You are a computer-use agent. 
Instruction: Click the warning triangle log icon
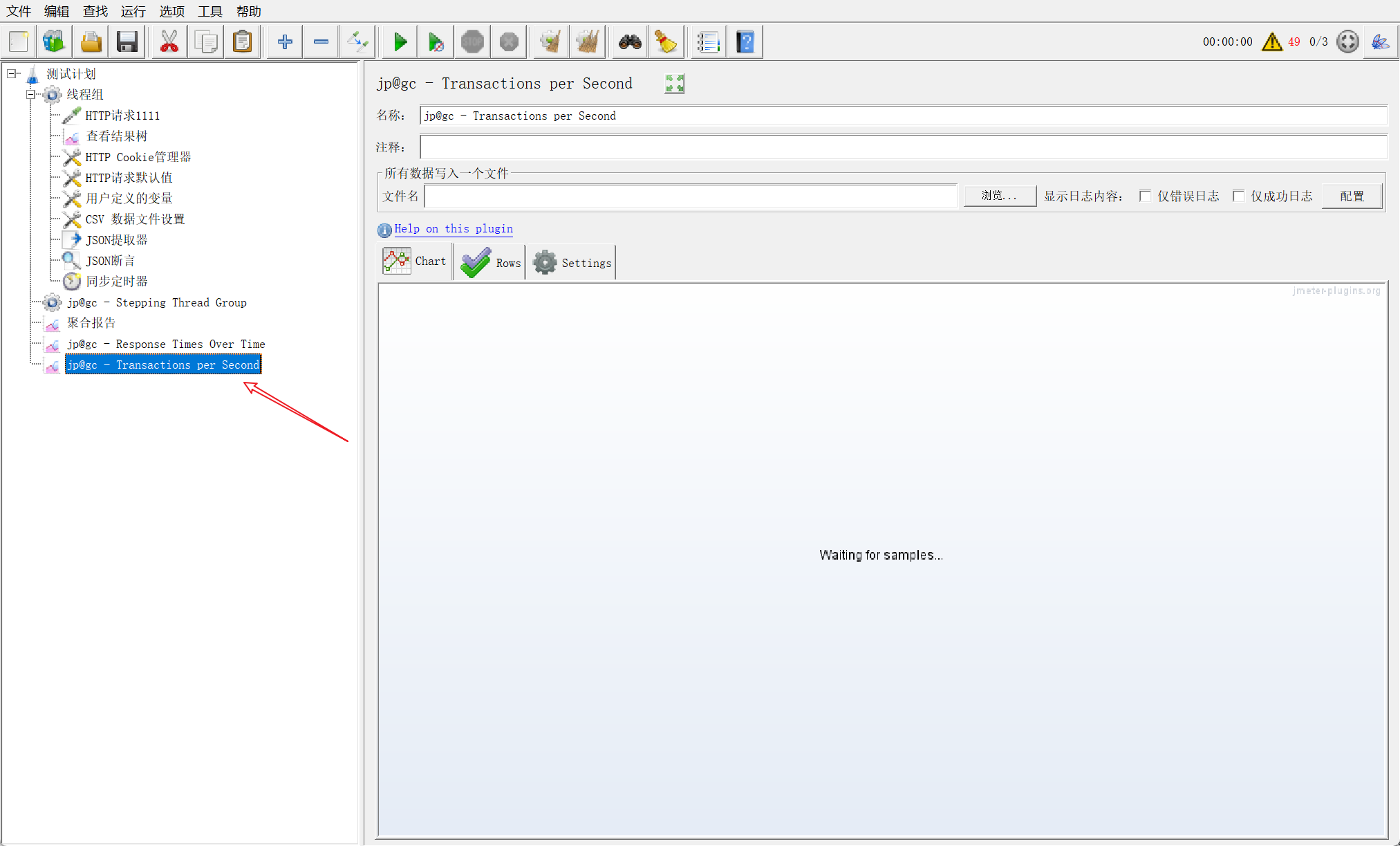(x=1272, y=42)
